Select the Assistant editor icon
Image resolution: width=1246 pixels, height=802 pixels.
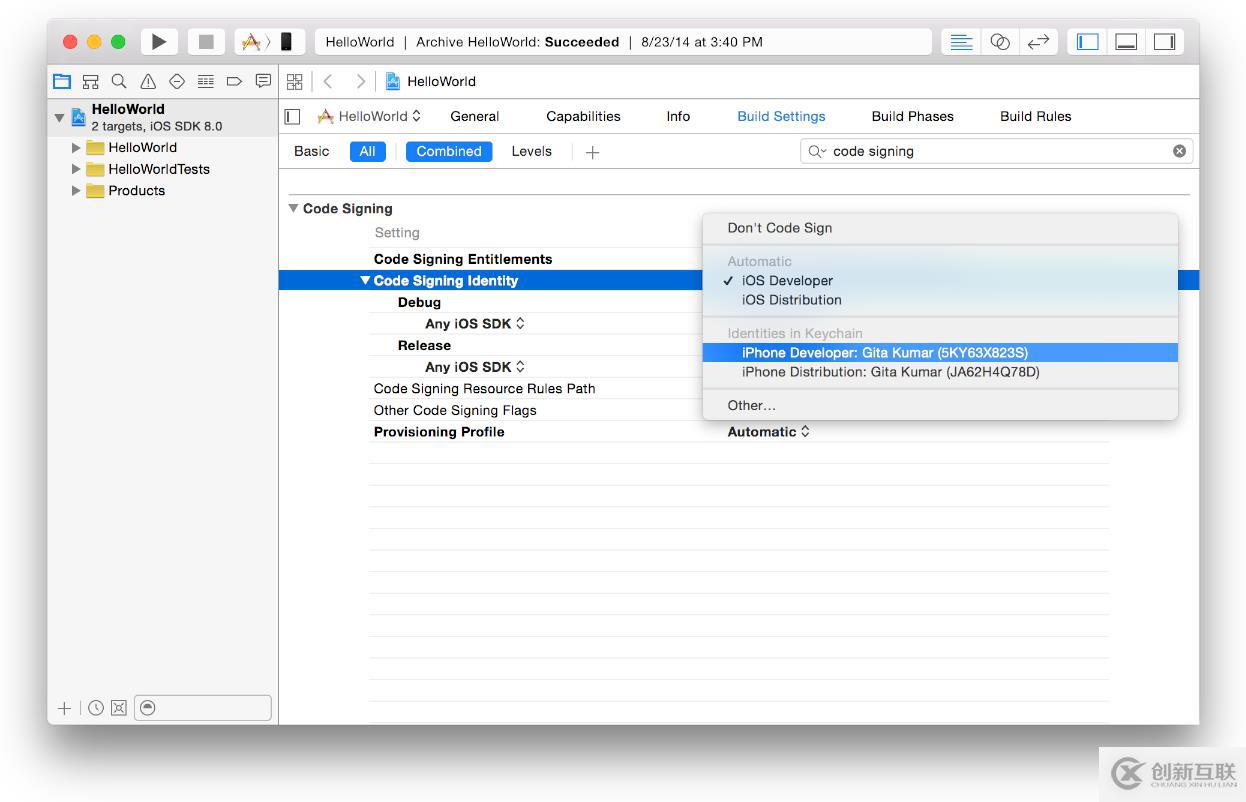click(x=1000, y=42)
